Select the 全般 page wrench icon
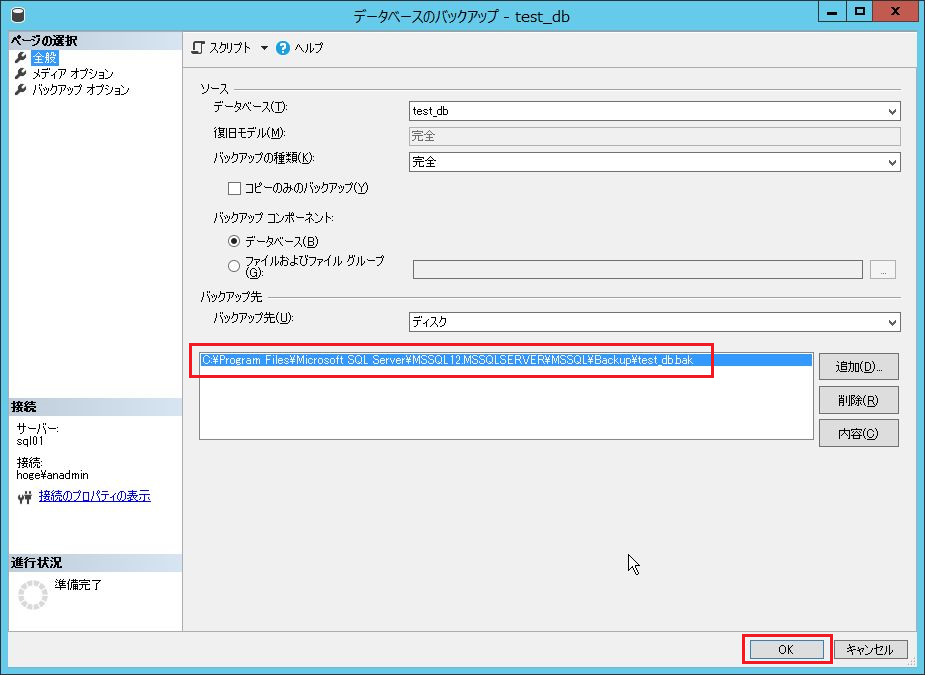 (20, 58)
